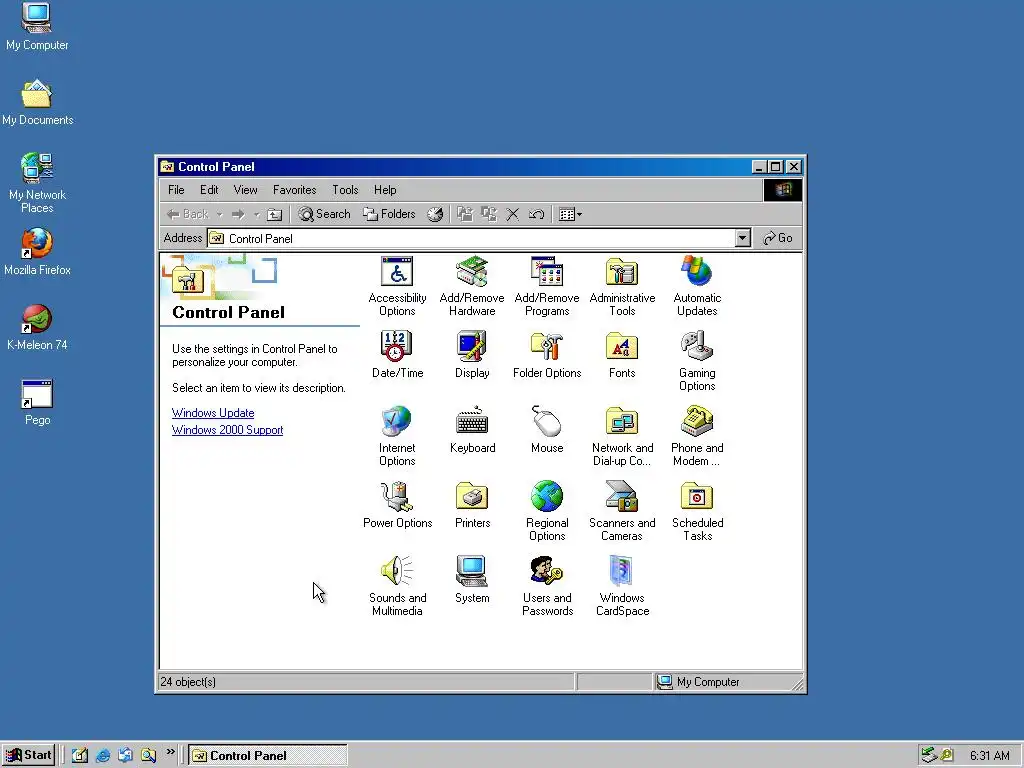Viewport: 1024px width, 768px height.
Task: Open Add/Remove Hardware
Action: pyautogui.click(x=472, y=285)
